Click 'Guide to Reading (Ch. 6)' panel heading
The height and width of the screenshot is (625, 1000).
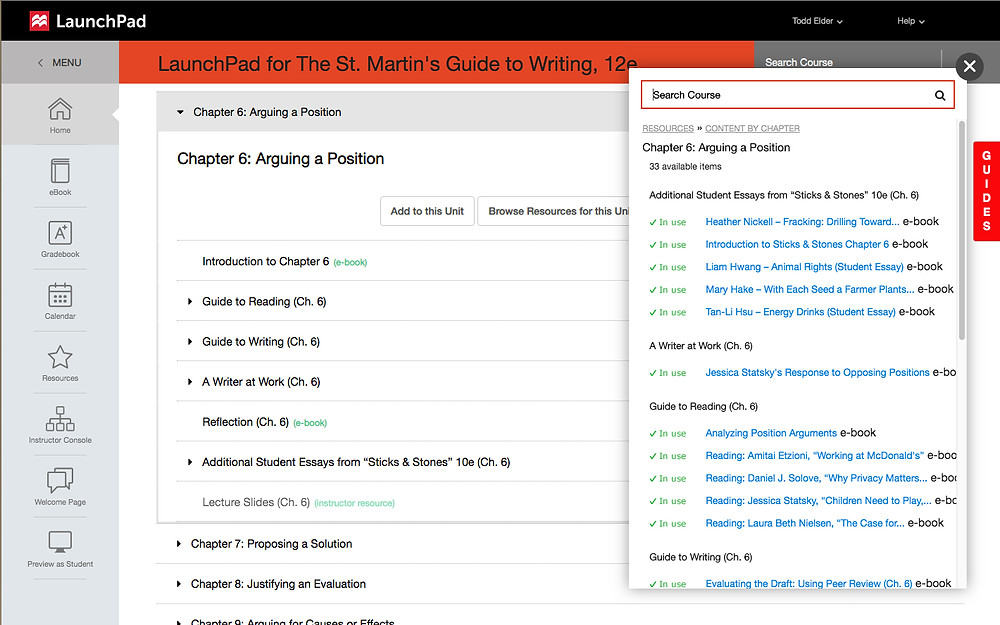(703, 406)
